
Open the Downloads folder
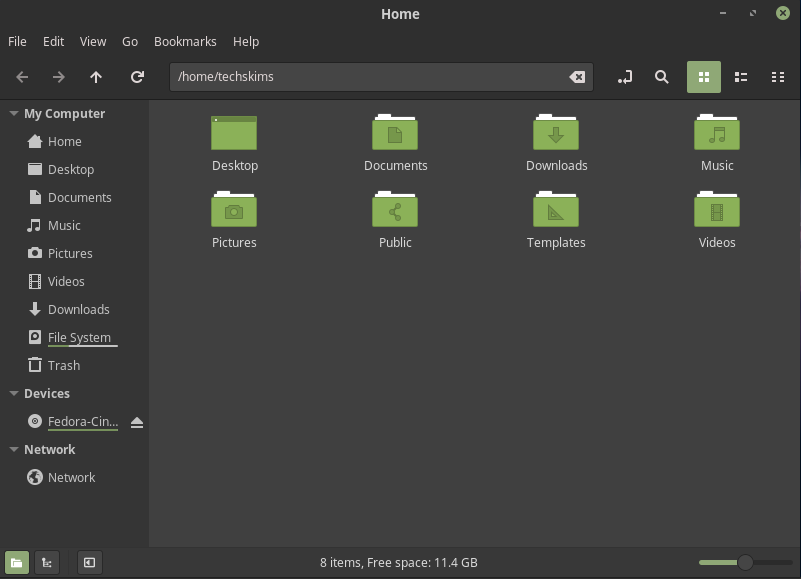click(556, 141)
